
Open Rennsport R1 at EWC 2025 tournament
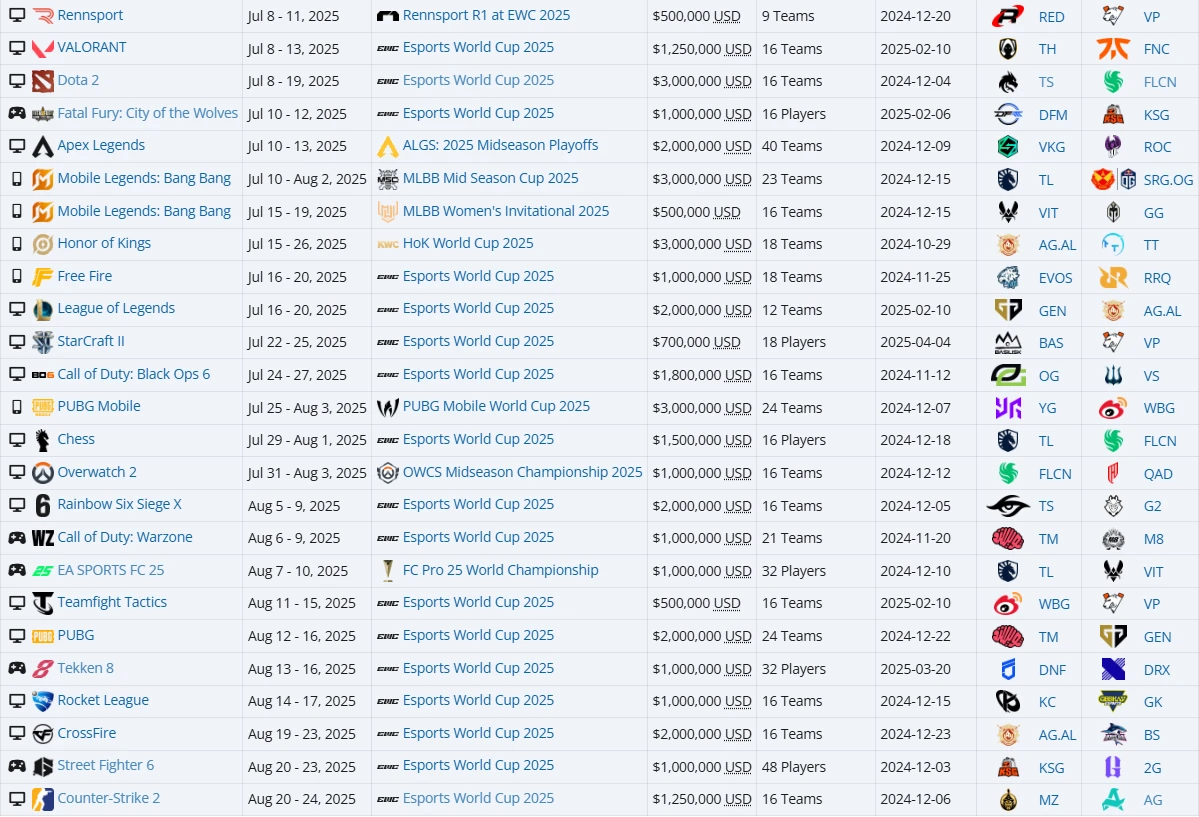point(486,15)
